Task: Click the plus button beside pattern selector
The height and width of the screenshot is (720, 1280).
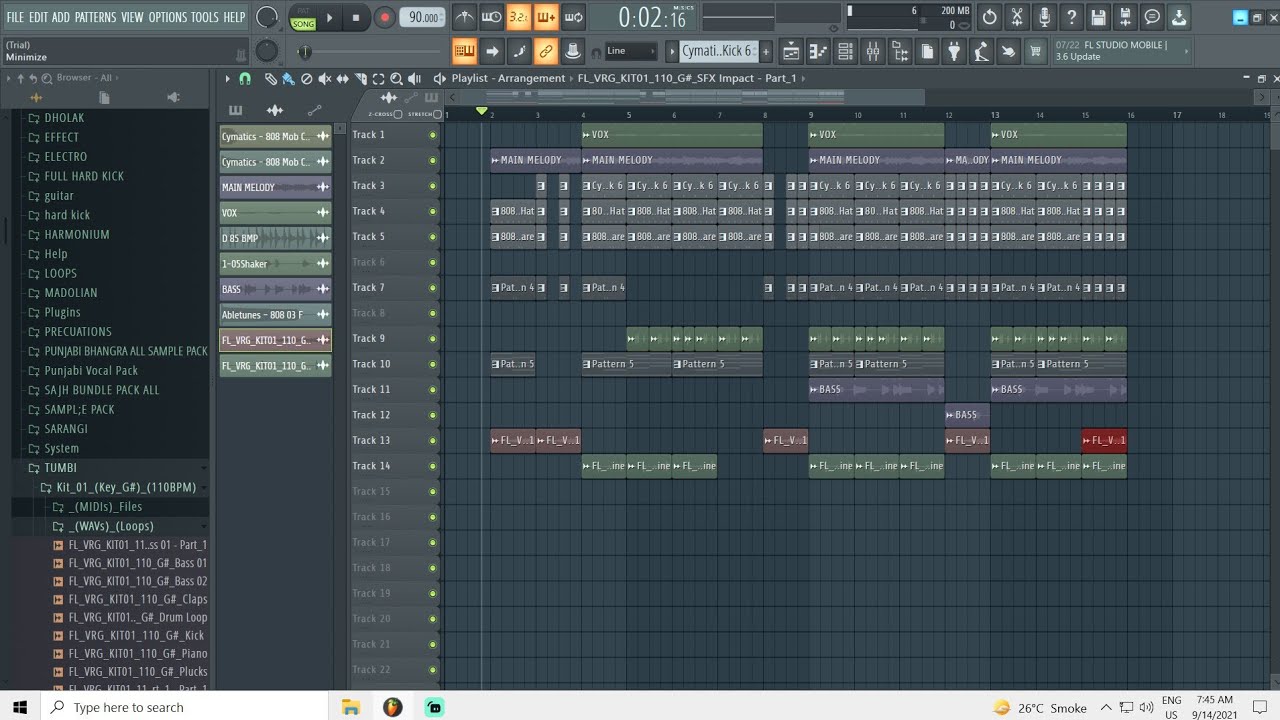Action: pyautogui.click(x=766, y=51)
